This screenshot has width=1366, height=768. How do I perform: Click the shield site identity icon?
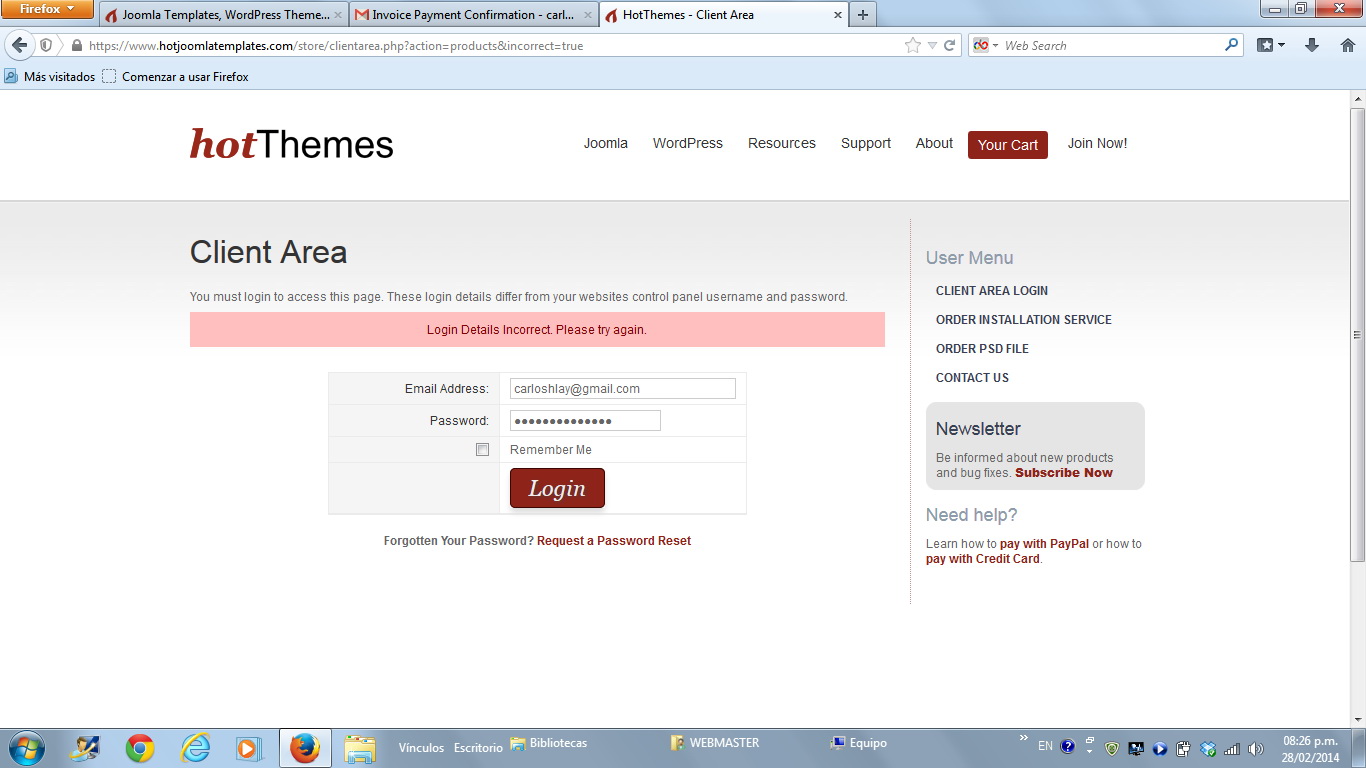[46, 46]
